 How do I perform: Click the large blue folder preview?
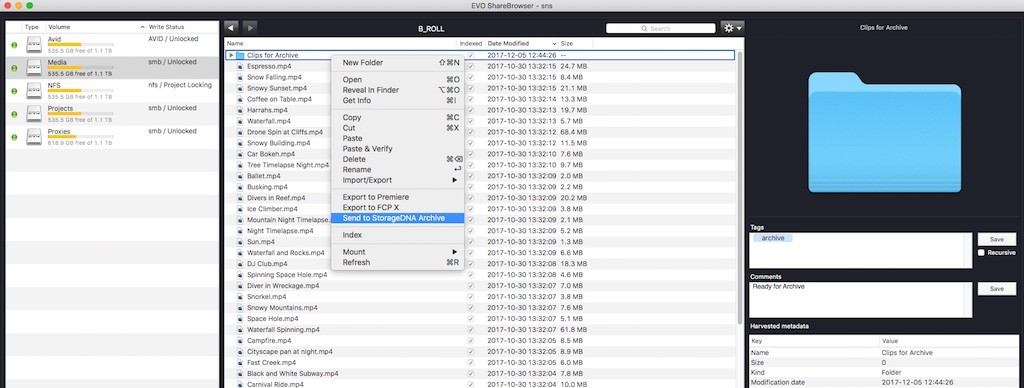[884, 133]
